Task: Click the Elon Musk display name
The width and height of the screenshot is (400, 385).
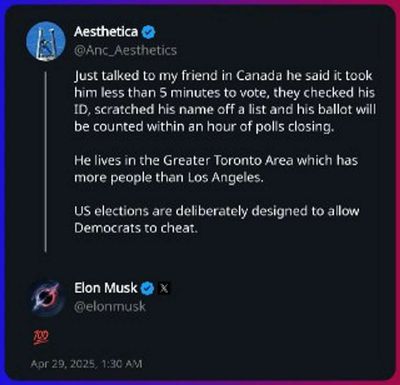Action: coord(106,288)
